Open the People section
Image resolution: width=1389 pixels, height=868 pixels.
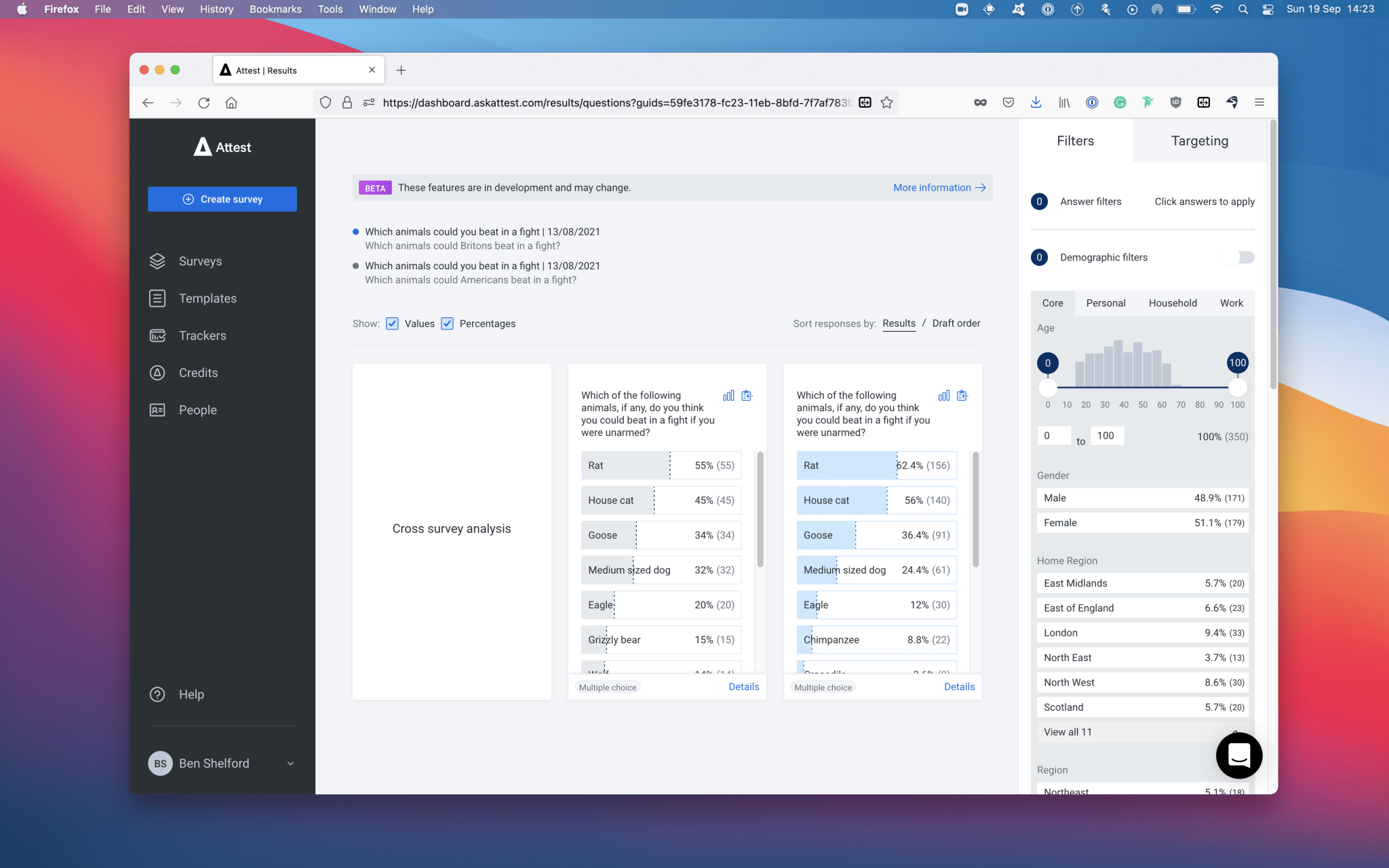197,410
